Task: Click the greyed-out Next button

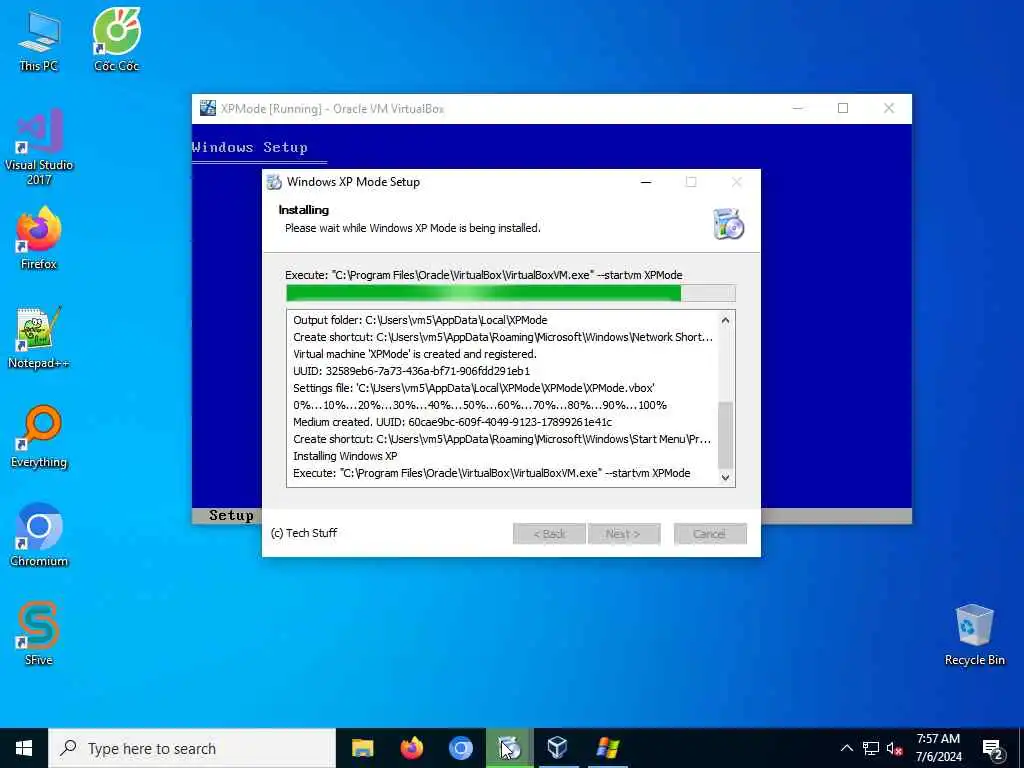Action: click(623, 534)
